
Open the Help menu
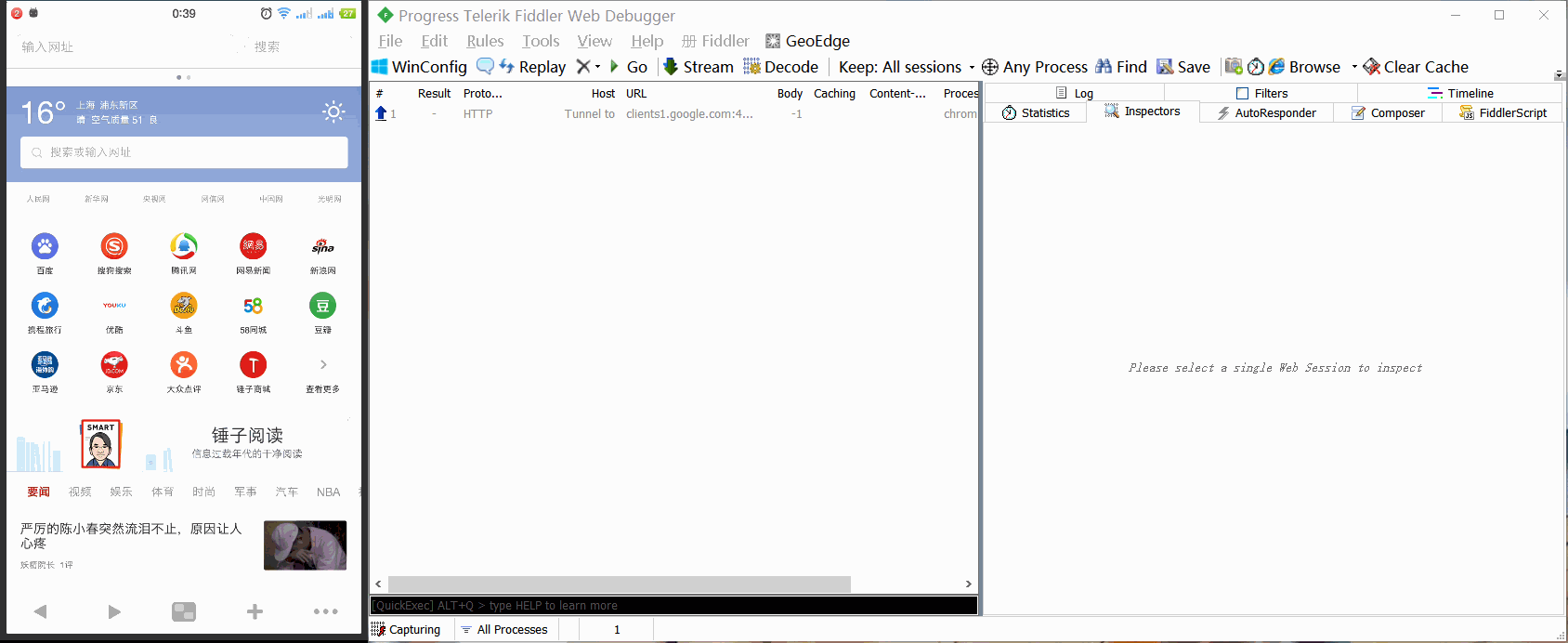click(x=647, y=41)
